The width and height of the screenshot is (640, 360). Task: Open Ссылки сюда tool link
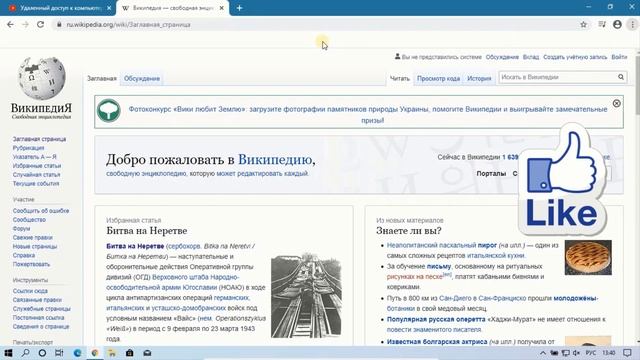pos(30,291)
